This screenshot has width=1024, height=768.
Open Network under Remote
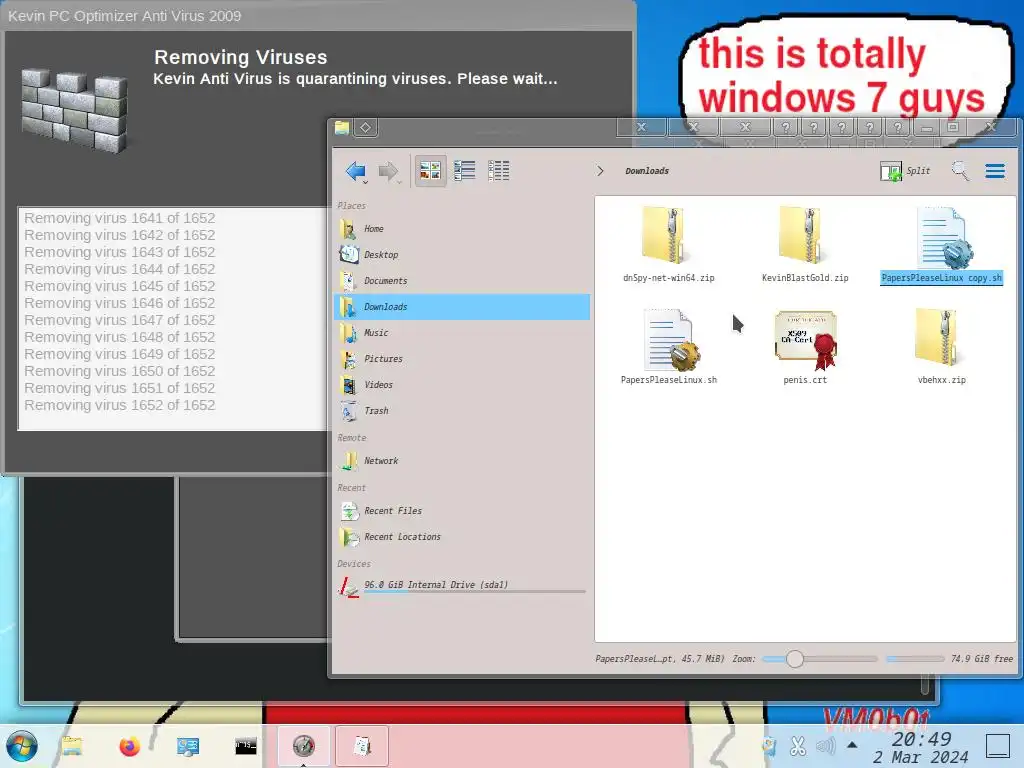[464, 460]
